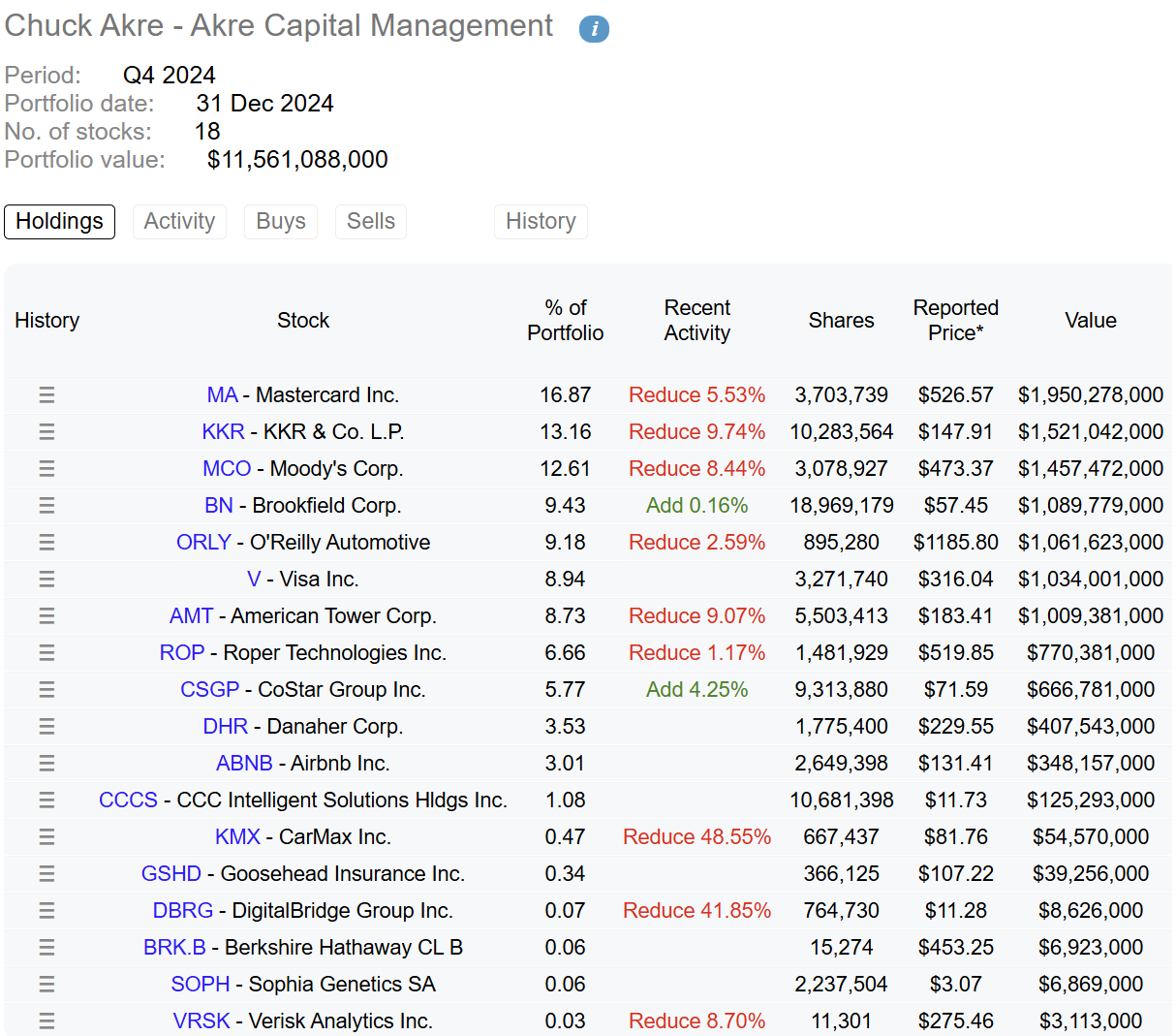Viewport: 1176px width, 1036px height.
Task: Open history icon for Airbnb row
Action: coord(46,763)
